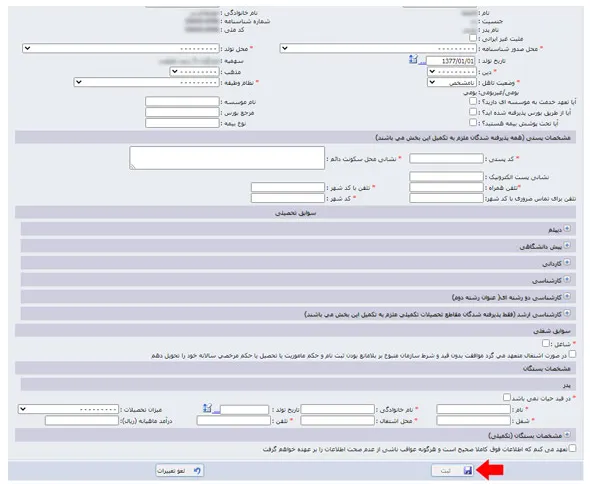Tick father's در قید حیات نمی باشد
Screen dimensions: 590x484
(507, 397)
